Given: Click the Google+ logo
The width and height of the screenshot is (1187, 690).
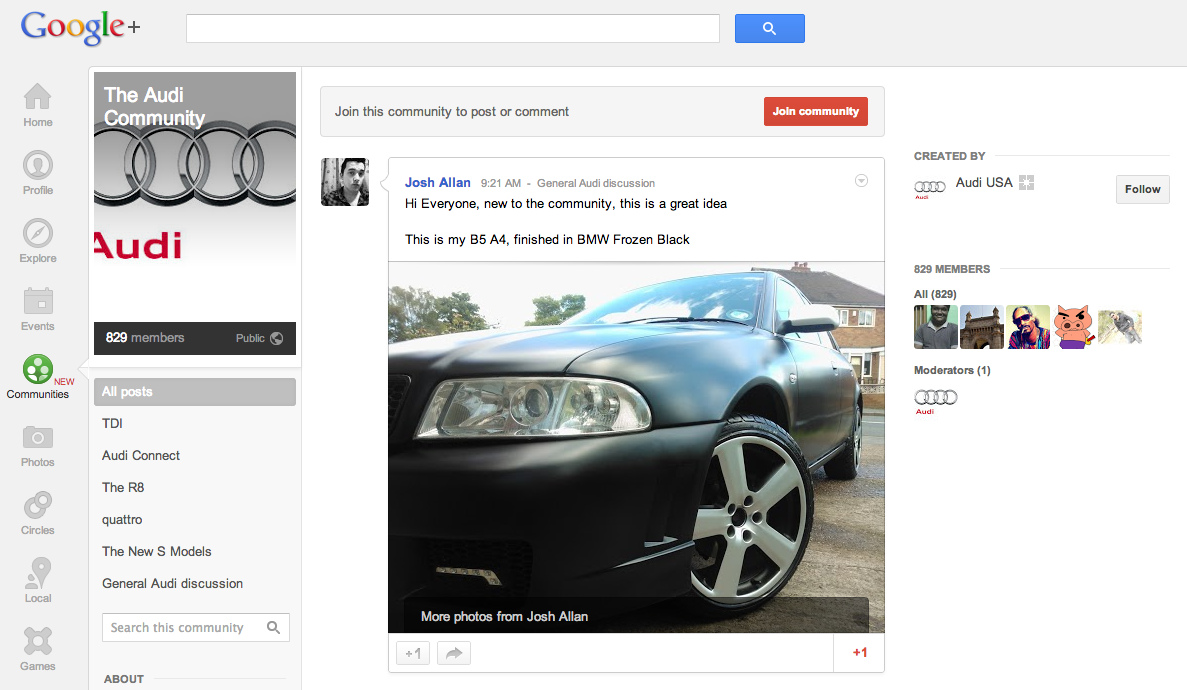Looking at the screenshot, I should click(80, 28).
